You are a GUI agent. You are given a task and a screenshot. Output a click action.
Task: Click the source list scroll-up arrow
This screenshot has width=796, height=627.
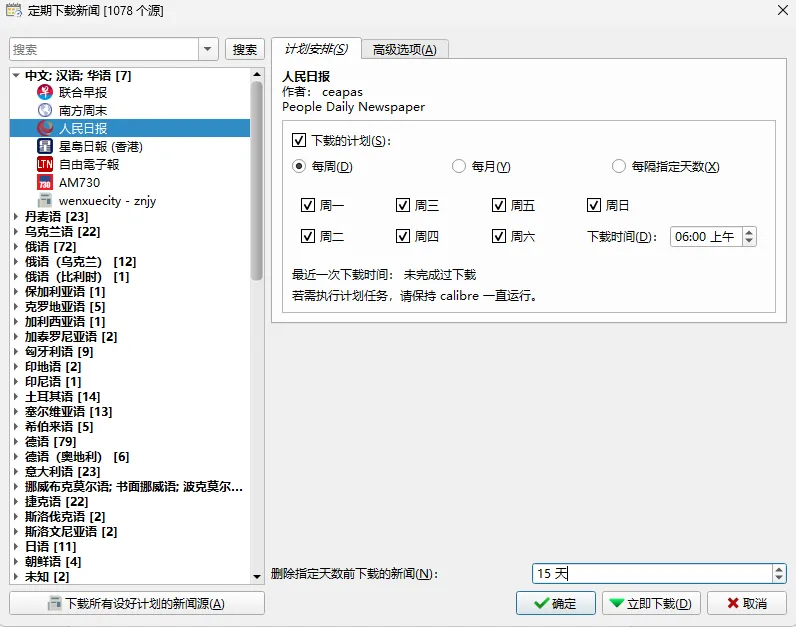pyautogui.click(x=257, y=75)
